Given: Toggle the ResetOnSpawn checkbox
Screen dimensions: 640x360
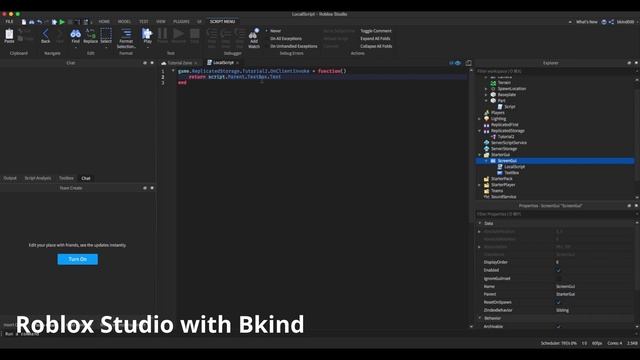Looking at the screenshot, I should (558, 302).
